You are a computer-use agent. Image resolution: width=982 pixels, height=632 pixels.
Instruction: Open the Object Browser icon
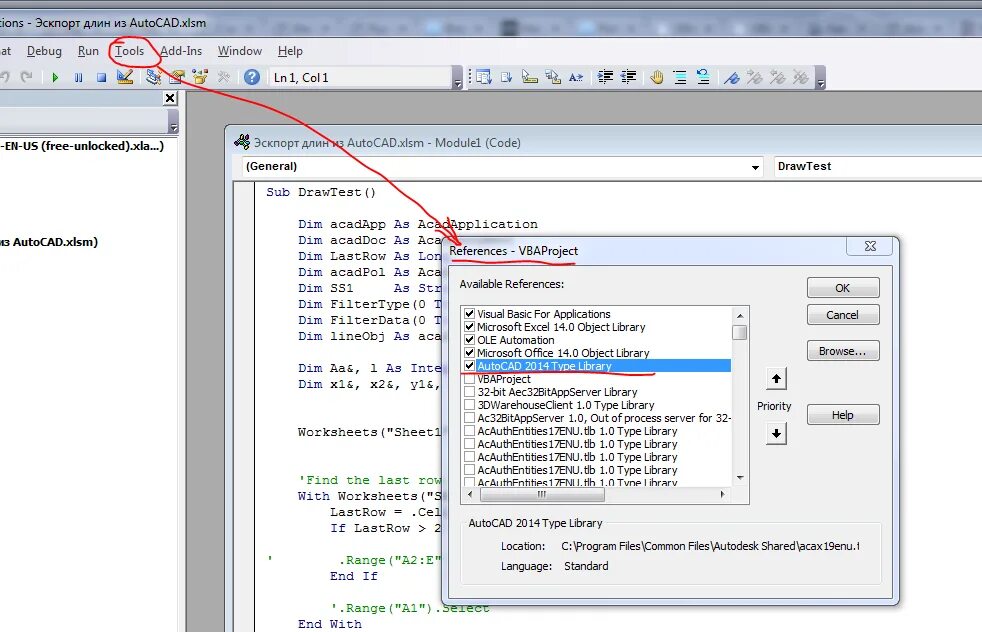click(x=199, y=76)
